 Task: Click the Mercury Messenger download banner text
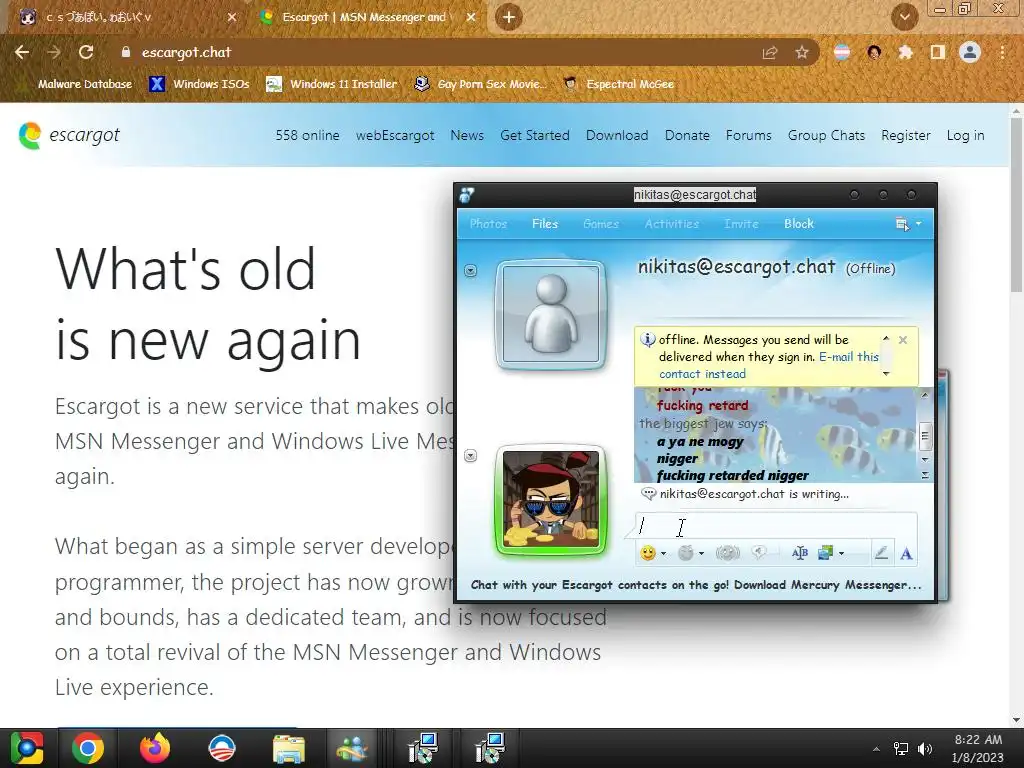click(x=696, y=584)
